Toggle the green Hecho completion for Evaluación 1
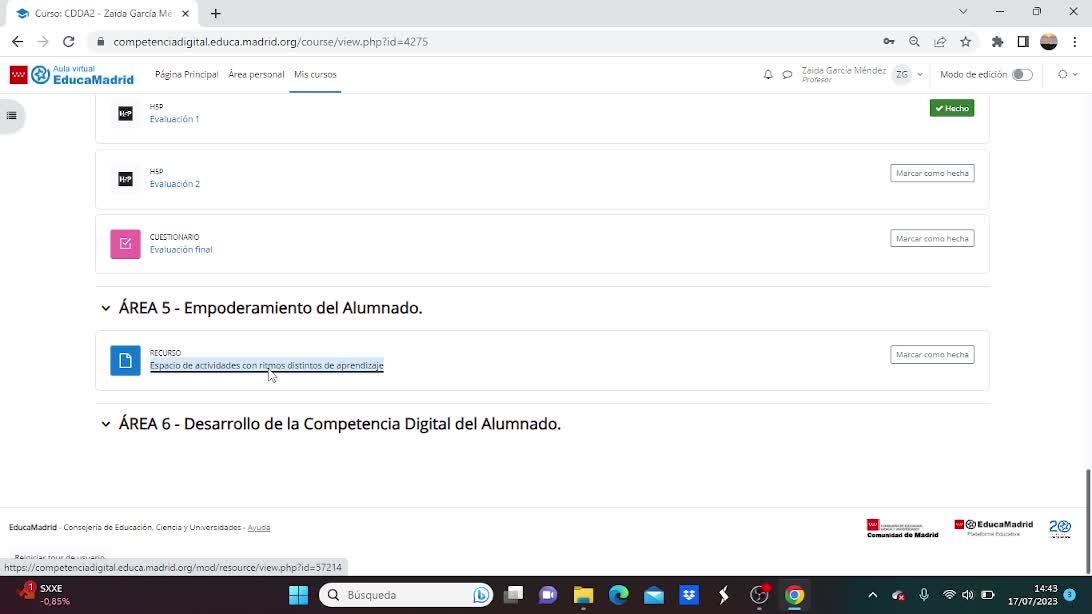The width and height of the screenshot is (1092, 614). (x=951, y=108)
